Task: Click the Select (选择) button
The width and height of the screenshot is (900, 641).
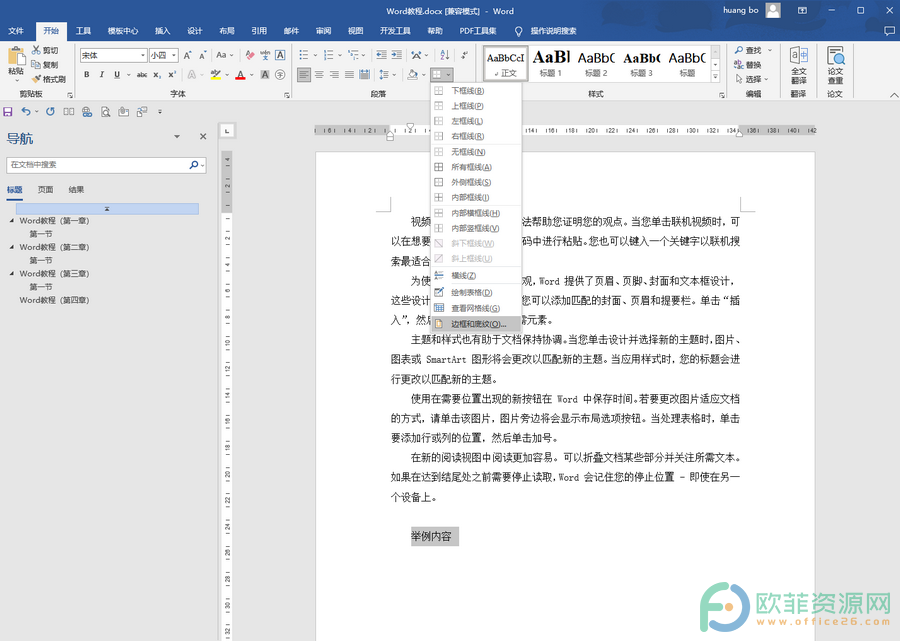Action: point(752,79)
